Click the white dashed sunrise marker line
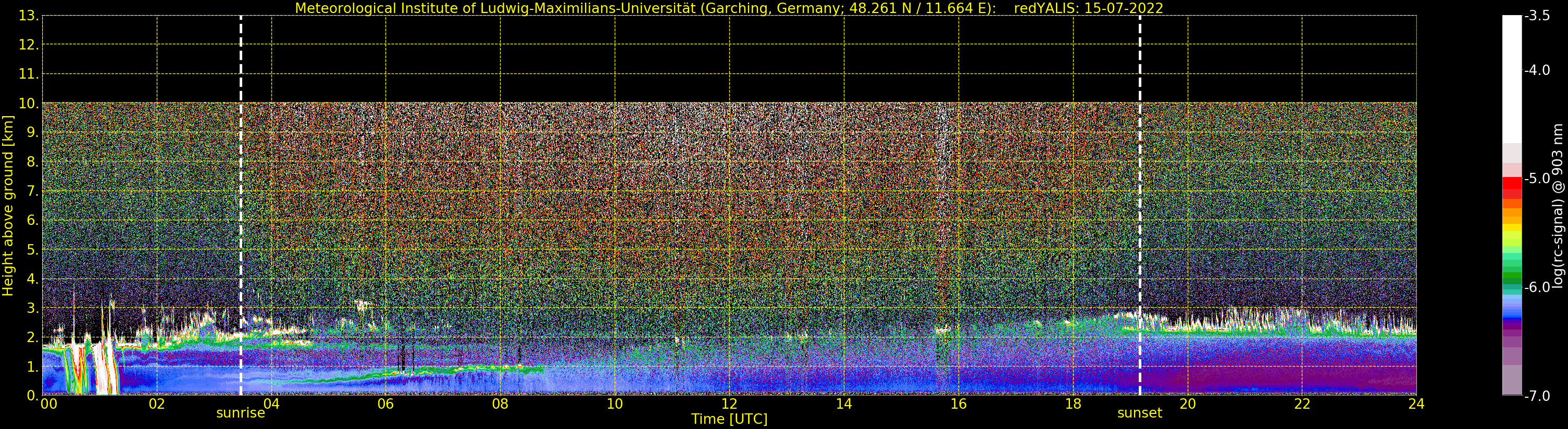1568x429 pixels. click(241, 206)
